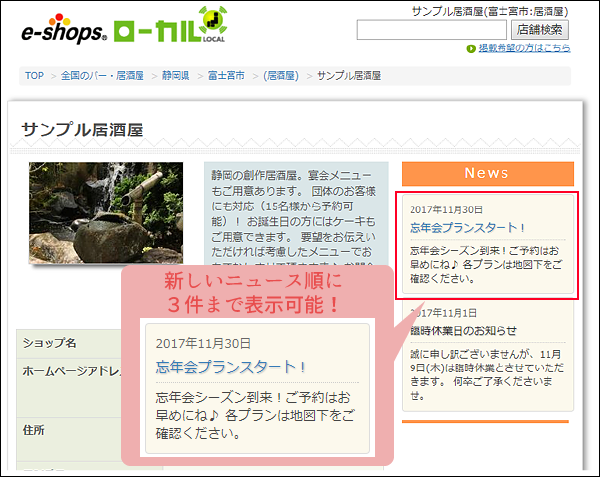This screenshot has height=478, width=600.
Task: Open 忘年会プランスタート！ link in News sidebar
Action: coord(467,228)
